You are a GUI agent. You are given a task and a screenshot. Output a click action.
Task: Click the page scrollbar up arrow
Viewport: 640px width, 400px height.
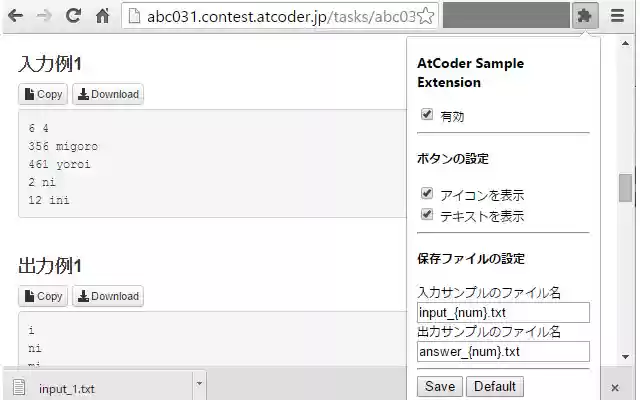tap(625, 43)
